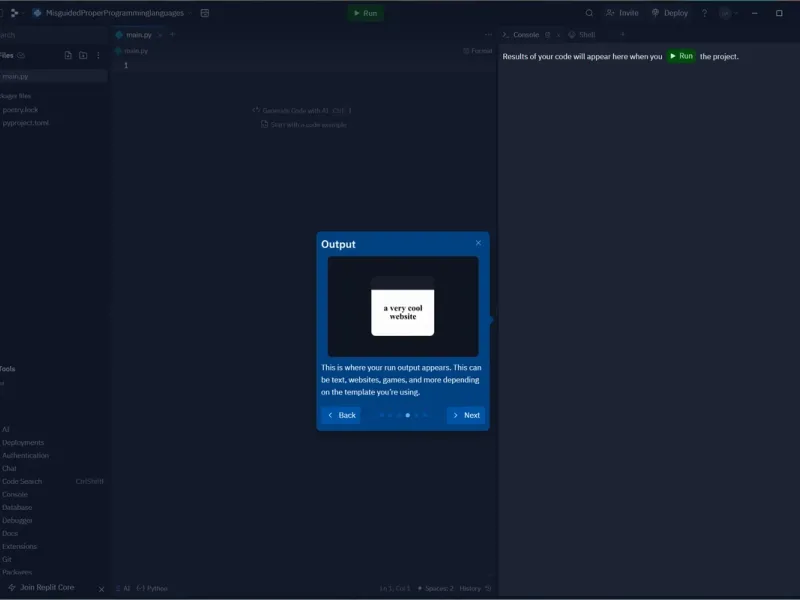
Task: Close the Console tab
Action: [x=558, y=35]
